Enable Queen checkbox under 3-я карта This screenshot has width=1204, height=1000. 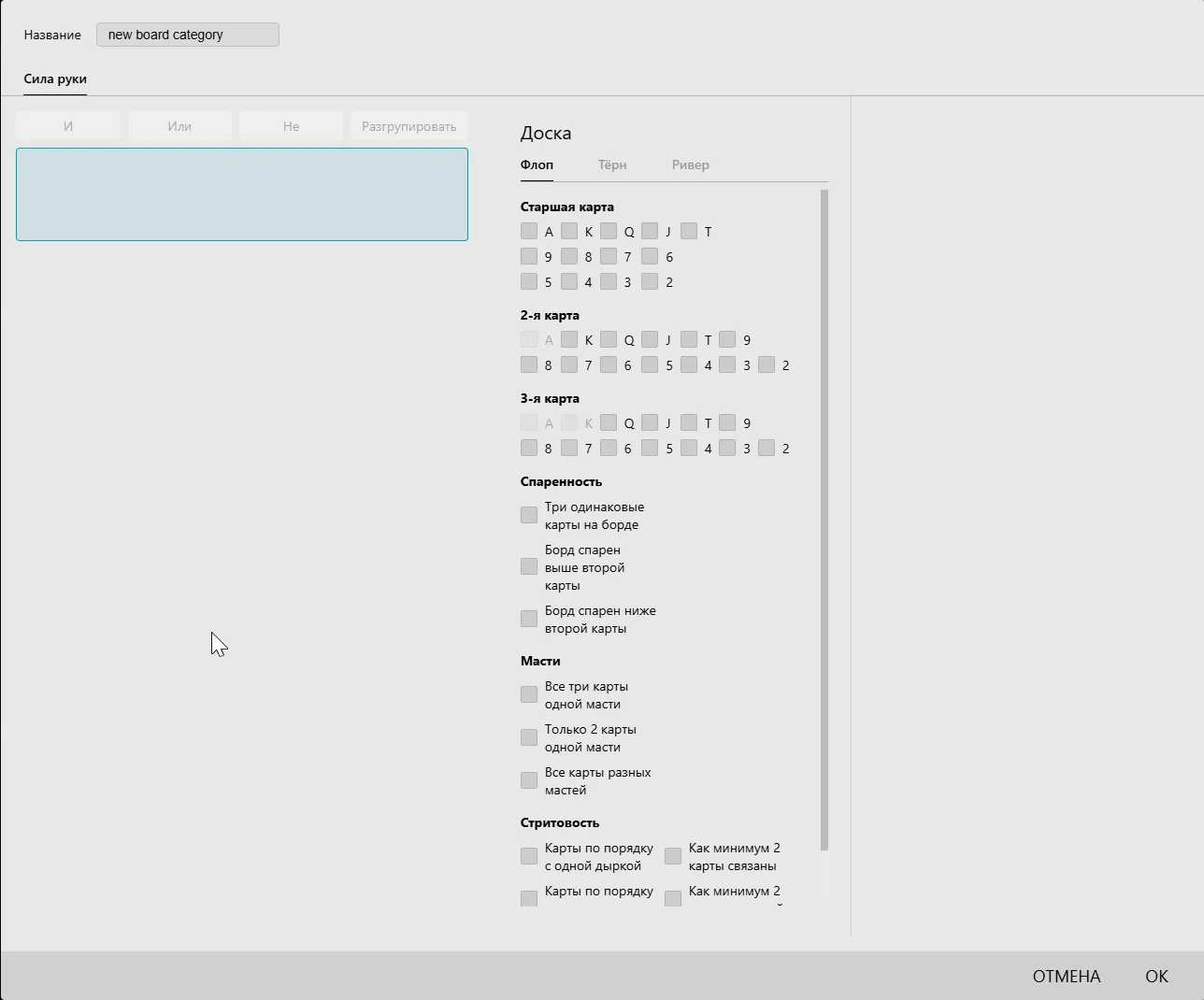coord(609,422)
